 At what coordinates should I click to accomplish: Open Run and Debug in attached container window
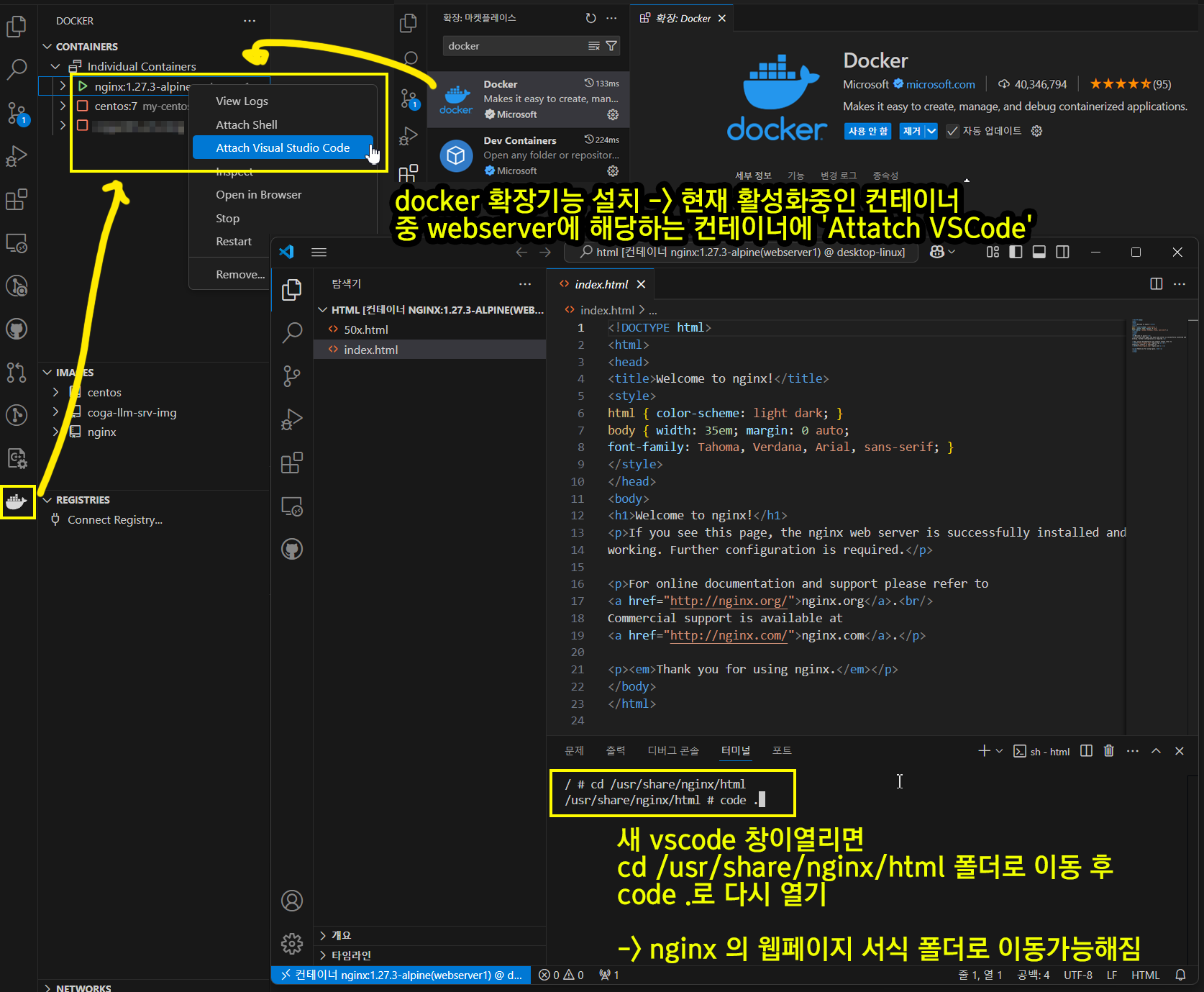click(x=292, y=419)
